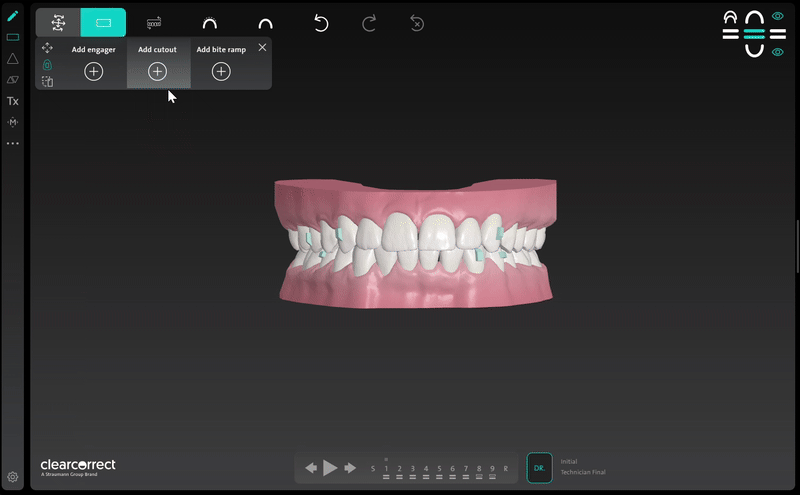This screenshot has height=495, width=800.
Task: Step to next stage with forward arrow
Action: click(350, 468)
